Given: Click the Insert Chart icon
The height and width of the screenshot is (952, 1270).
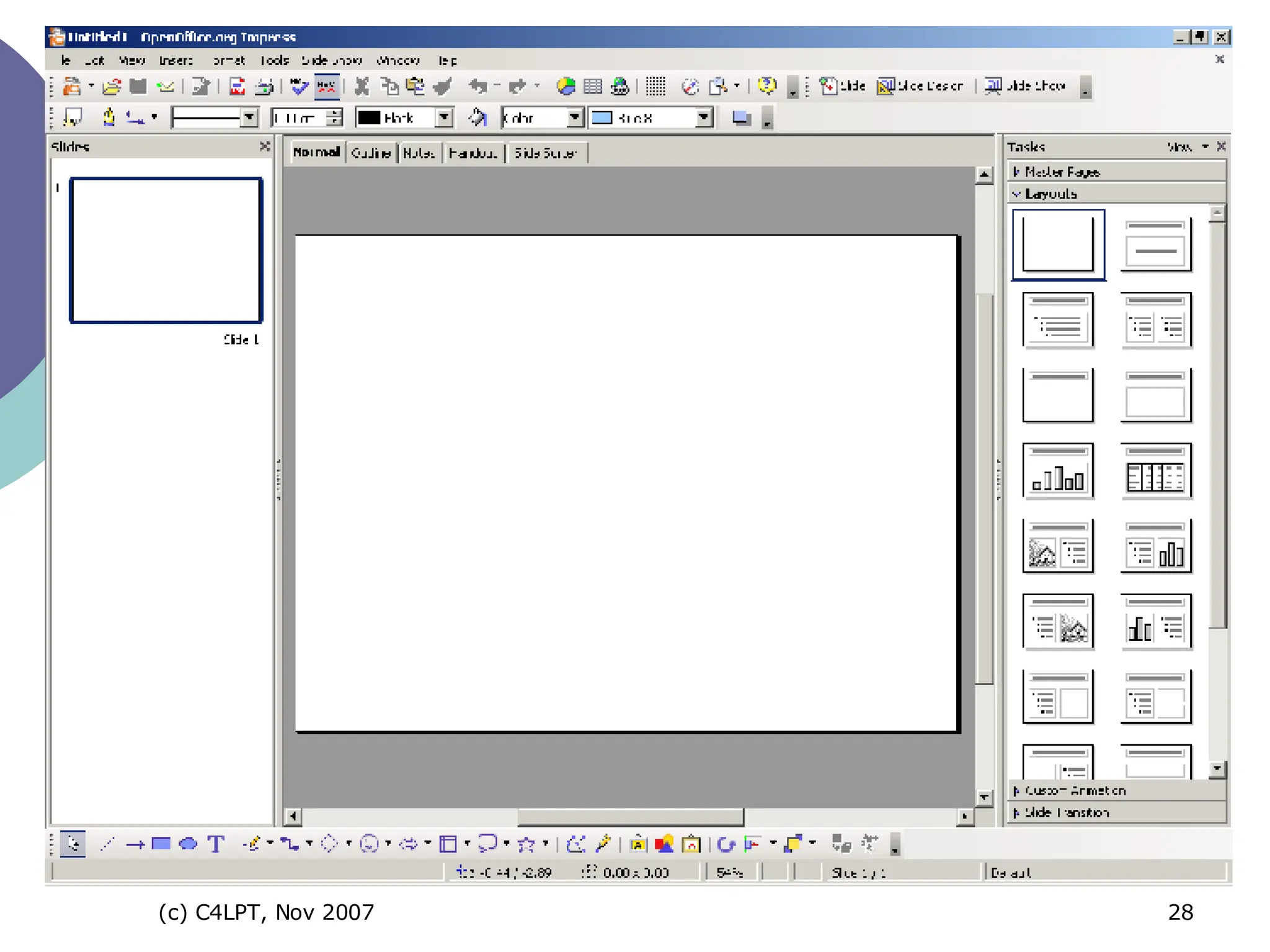Looking at the screenshot, I should click(x=566, y=86).
